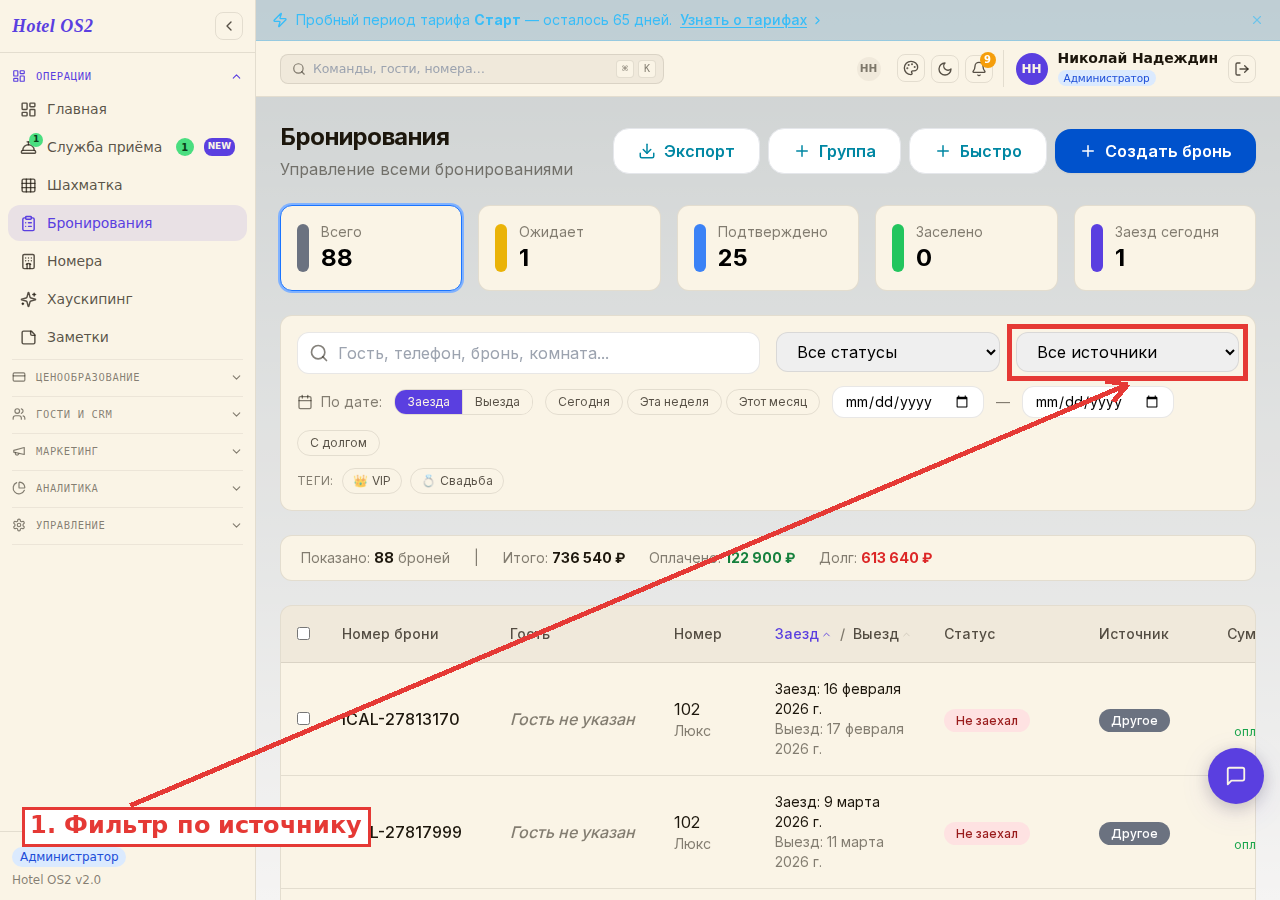The image size is (1280, 900).
Task: Select the Подтверждено blue status card
Action: (x=768, y=248)
